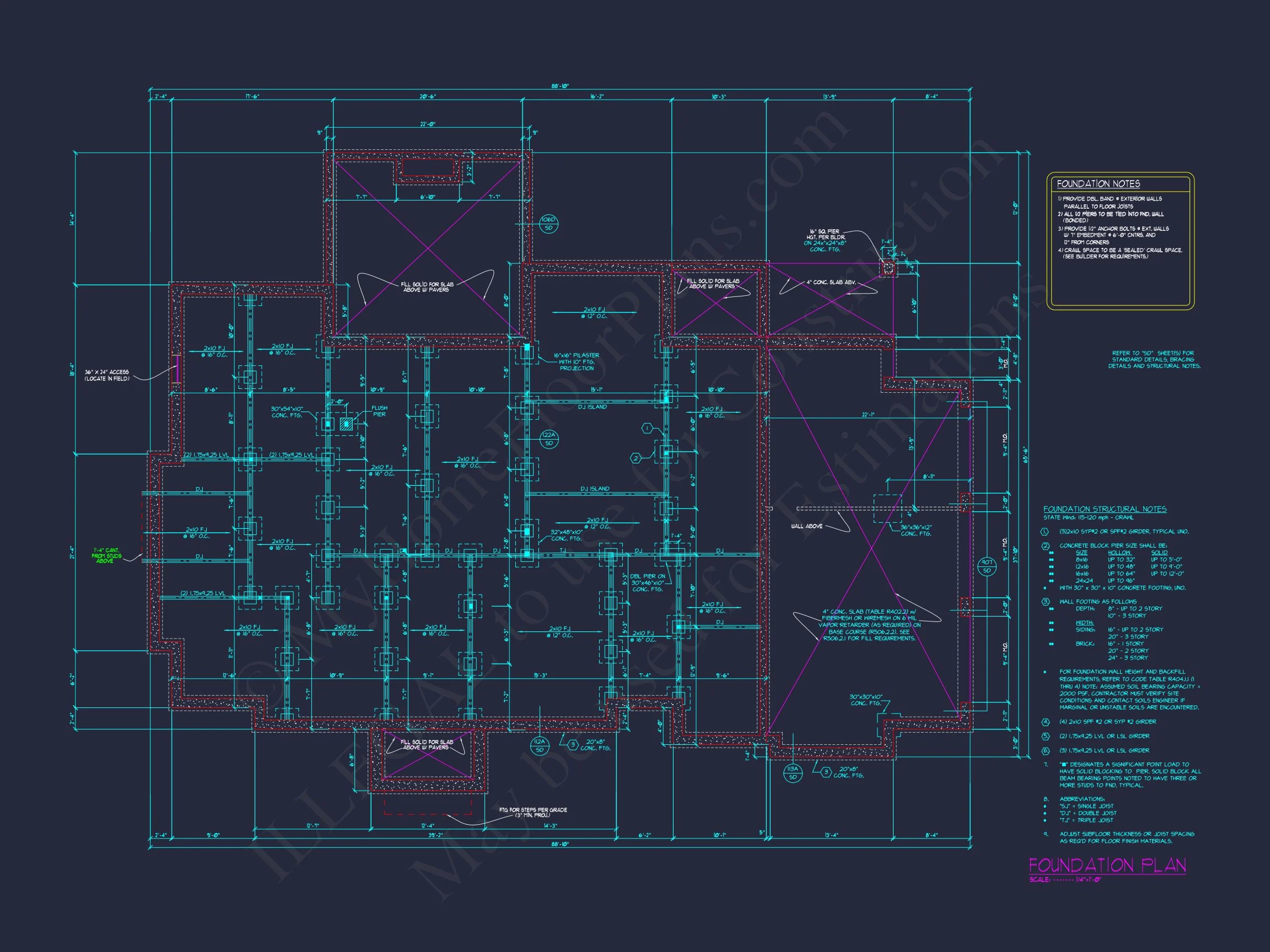This screenshot has height=952, width=1270.
Task: Click the FOUNDATION NOTES heading
Action: (1098, 183)
